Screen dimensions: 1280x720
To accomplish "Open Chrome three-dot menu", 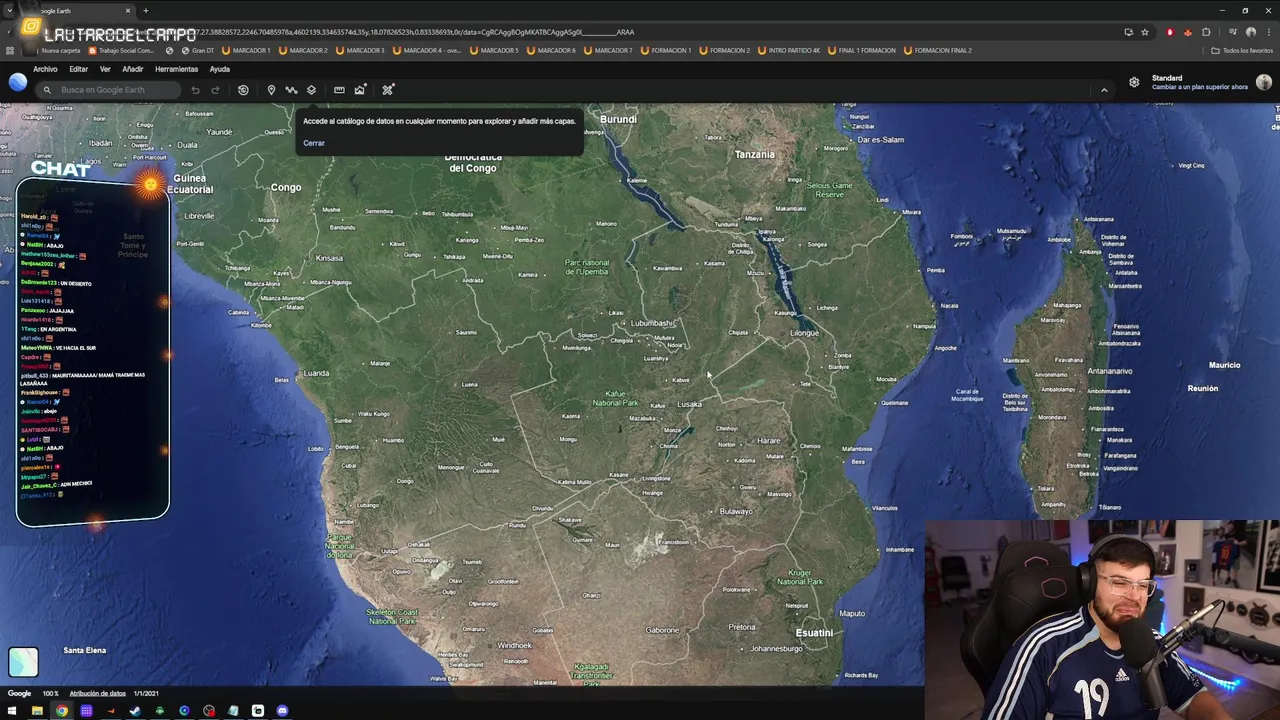I will pos(1268,32).
